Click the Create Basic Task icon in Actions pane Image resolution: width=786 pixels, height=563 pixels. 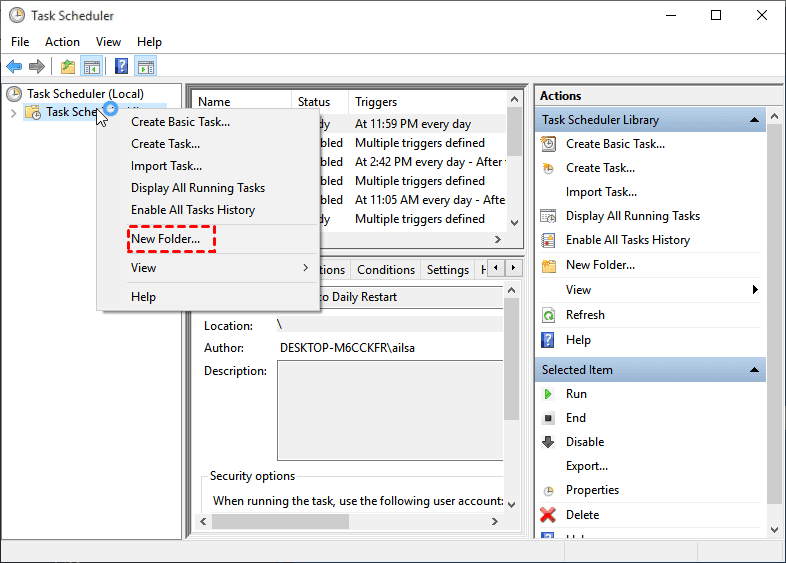[x=548, y=144]
